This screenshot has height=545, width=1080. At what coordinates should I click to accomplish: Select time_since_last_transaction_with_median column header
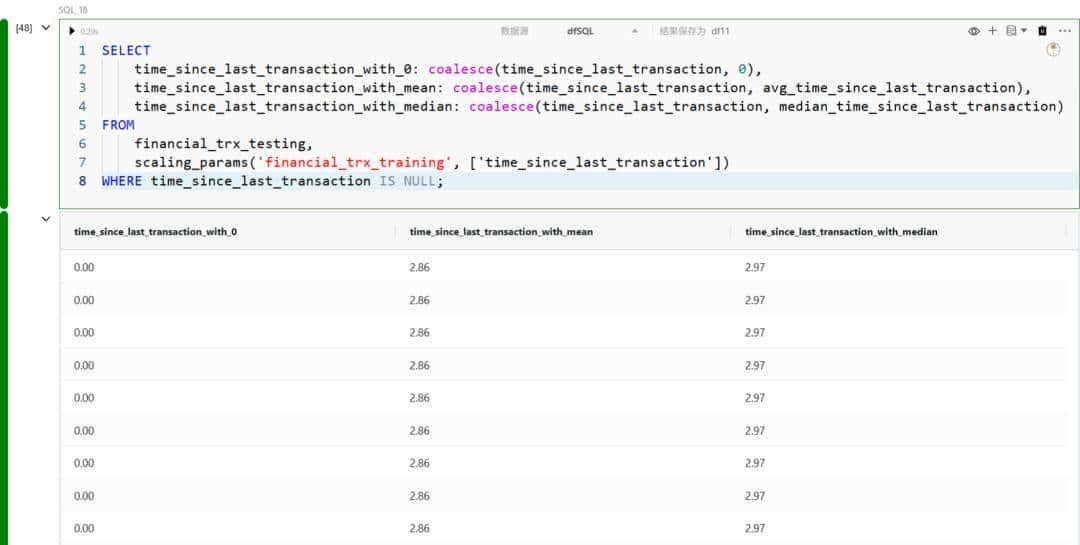point(841,232)
